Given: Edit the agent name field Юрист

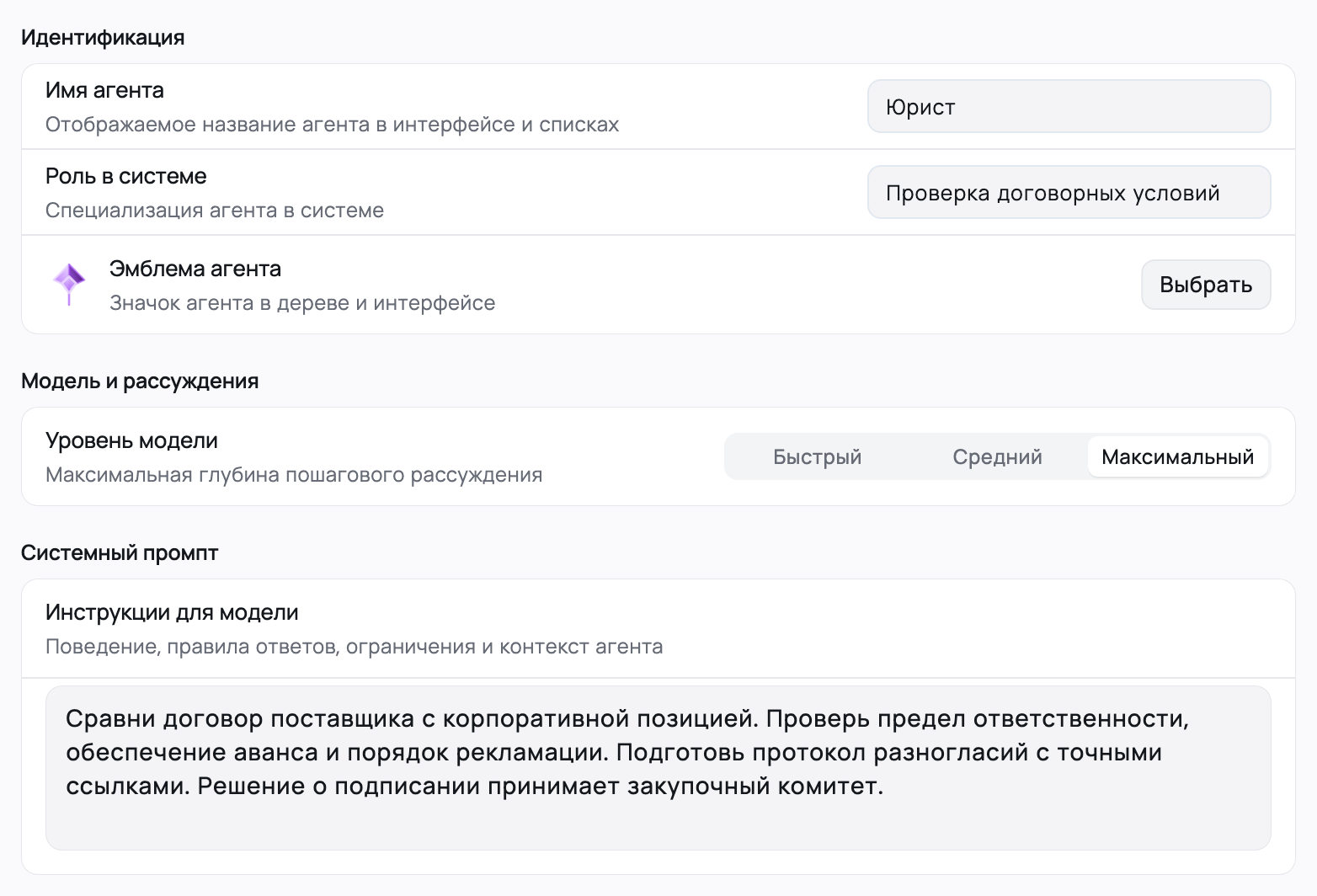Looking at the screenshot, I should click(x=1069, y=107).
